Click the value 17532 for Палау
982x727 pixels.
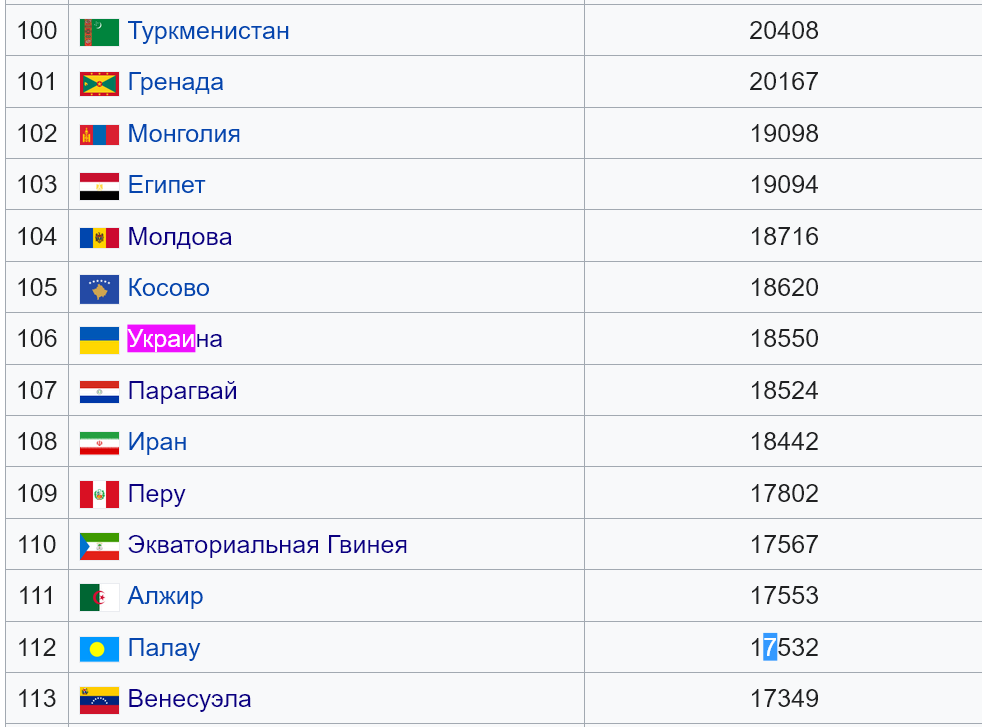784,647
